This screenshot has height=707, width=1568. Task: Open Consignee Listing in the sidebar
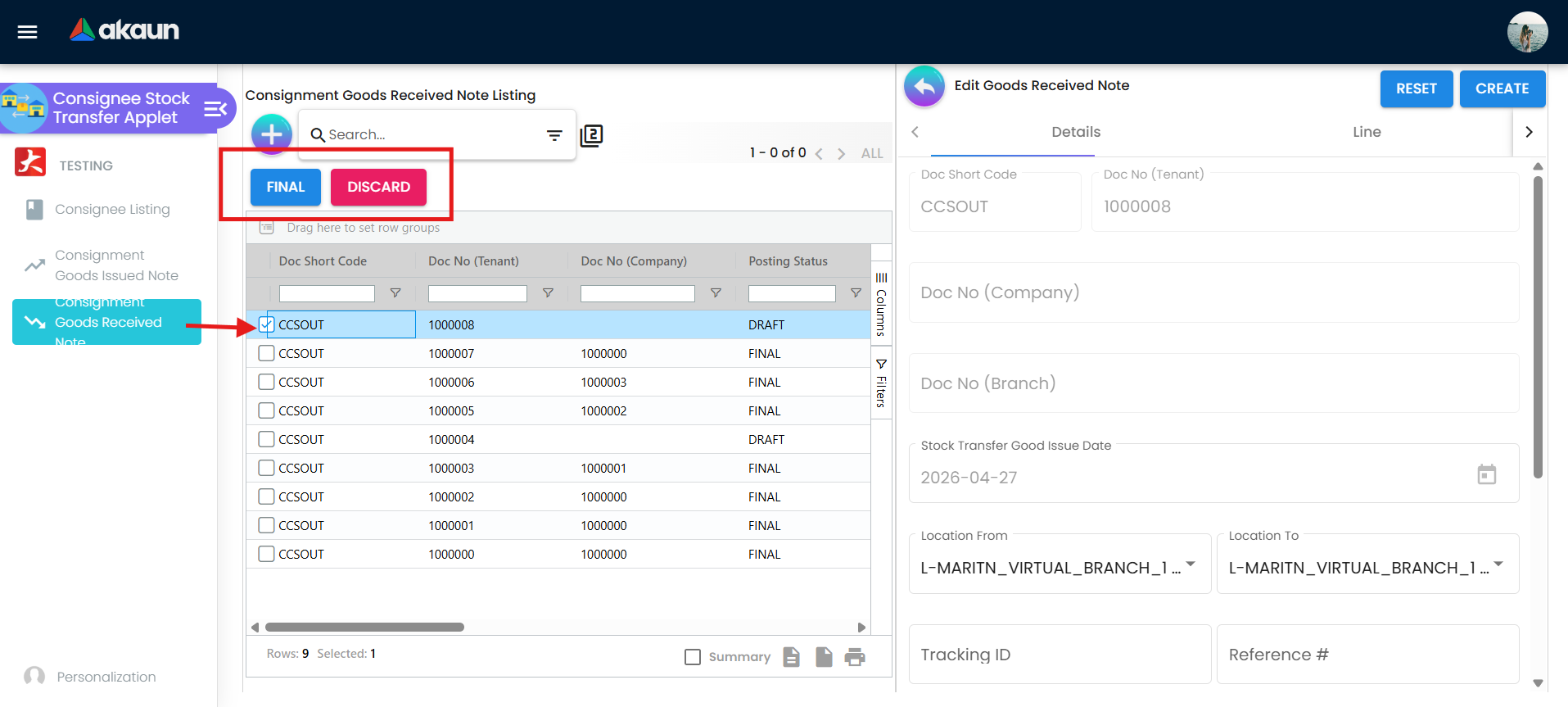112,210
